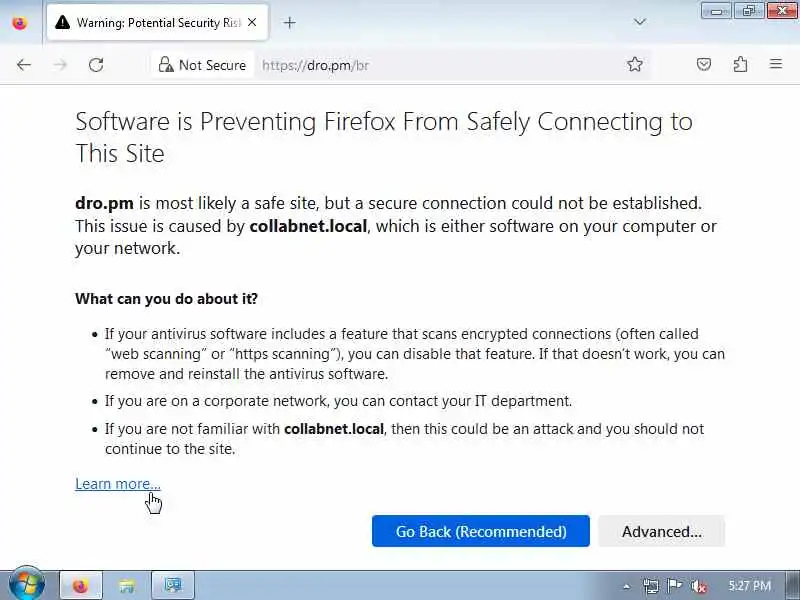800x600 pixels.
Task: Select the Warning: Potential Security Risk tab
Action: 150,22
